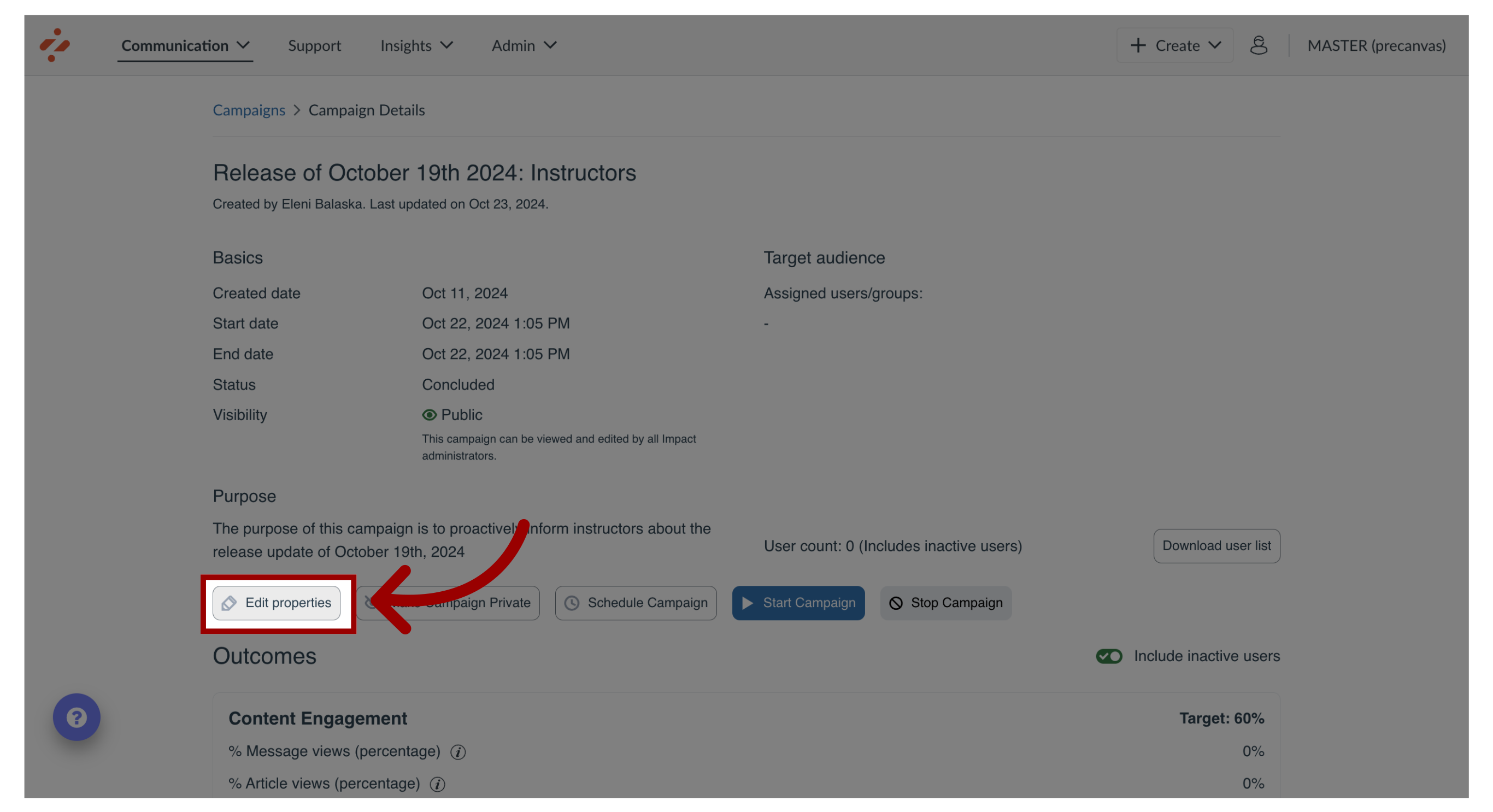Open the purple help widget button
Image resolution: width=1493 pixels, height=812 pixels.
[77, 717]
